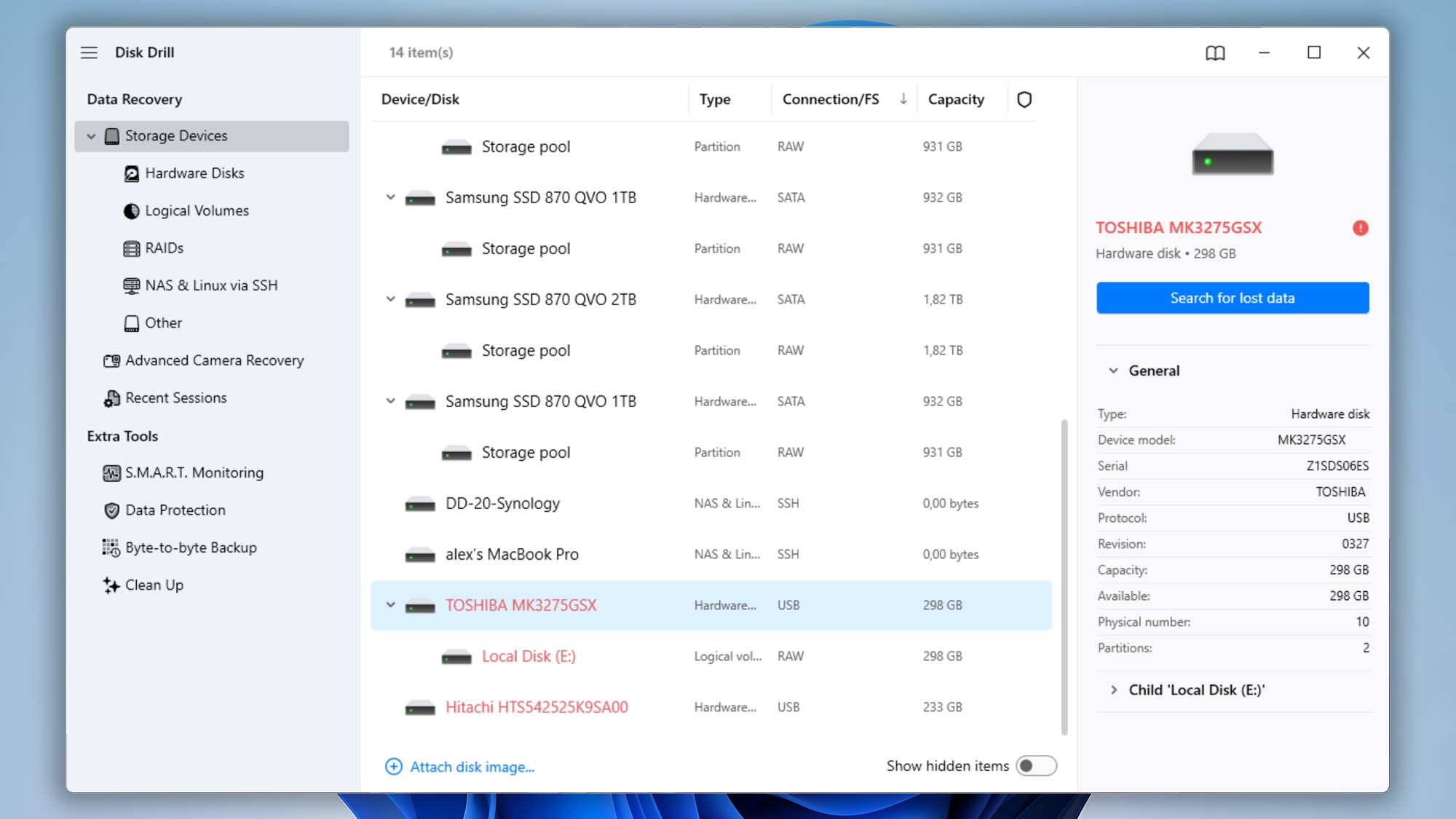Viewport: 1456px width, 819px height.
Task: Open Data Protection tool label
Action: coord(175,510)
